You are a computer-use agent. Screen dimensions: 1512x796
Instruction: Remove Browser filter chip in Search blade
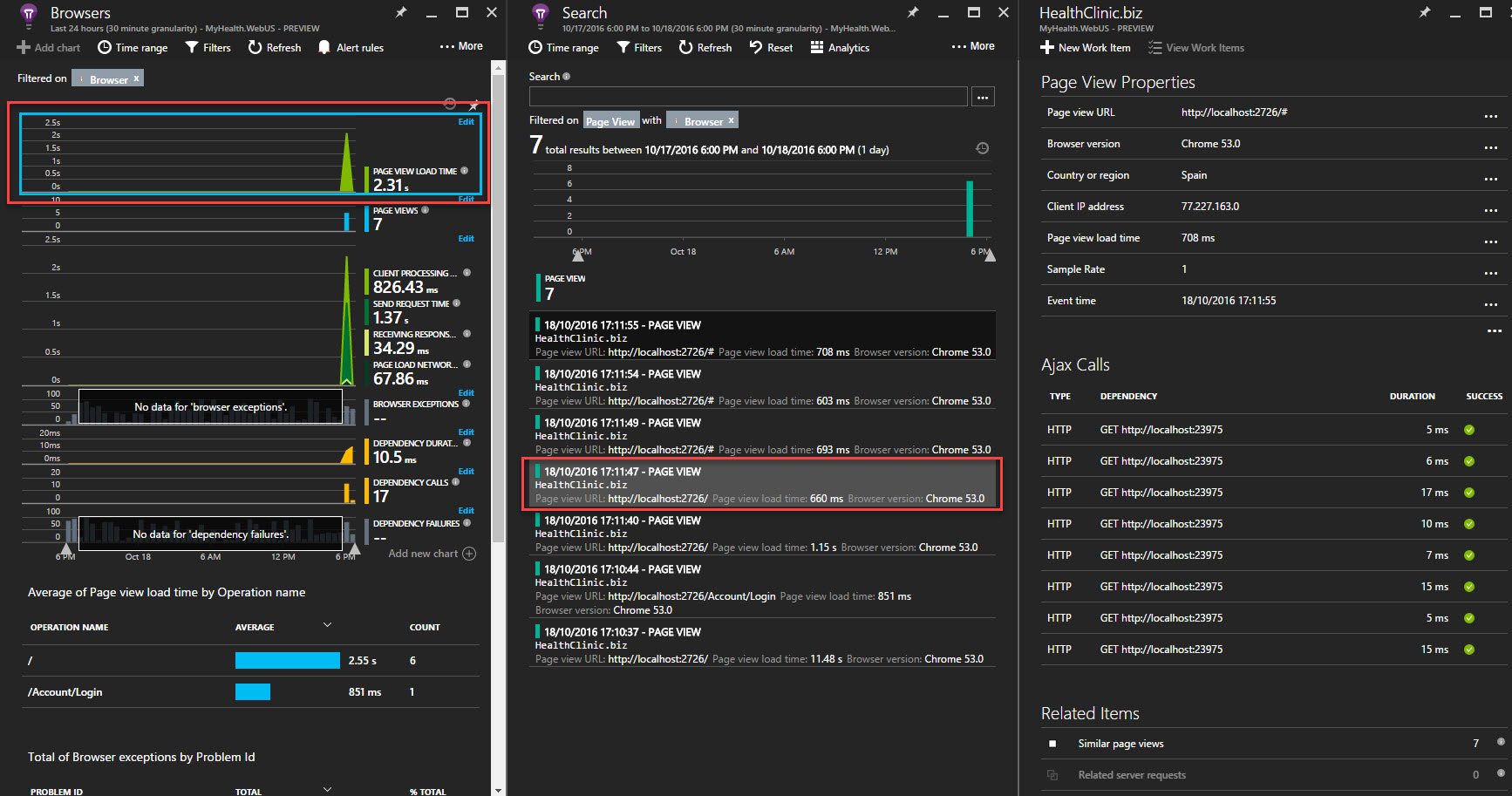pyautogui.click(x=731, y=120)
